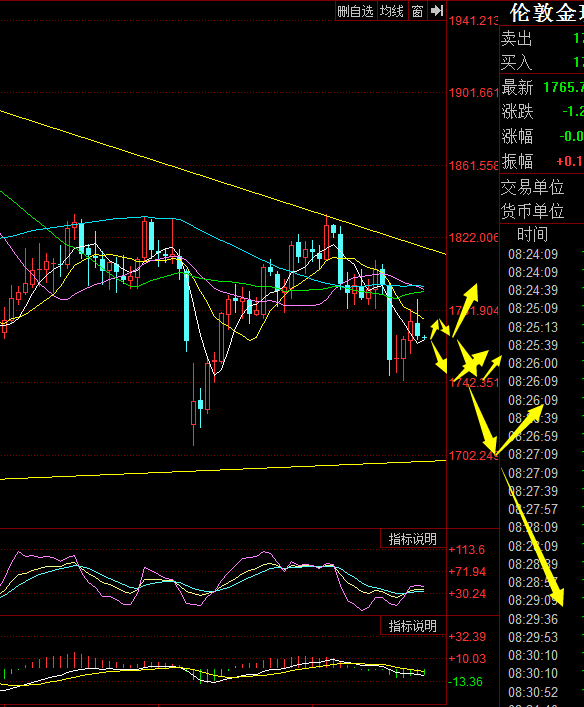Select the 08:24:39 tick row
Screen dimensions: 584x707
tap(542, 290)
